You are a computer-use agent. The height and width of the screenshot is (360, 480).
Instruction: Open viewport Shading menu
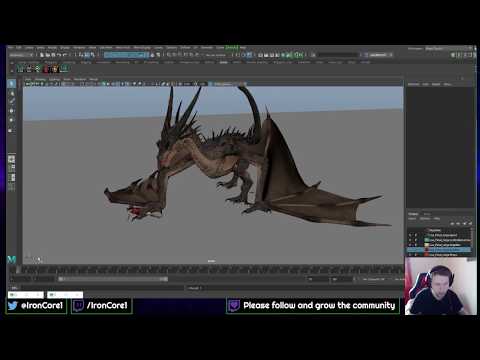[x=54, y=79]
